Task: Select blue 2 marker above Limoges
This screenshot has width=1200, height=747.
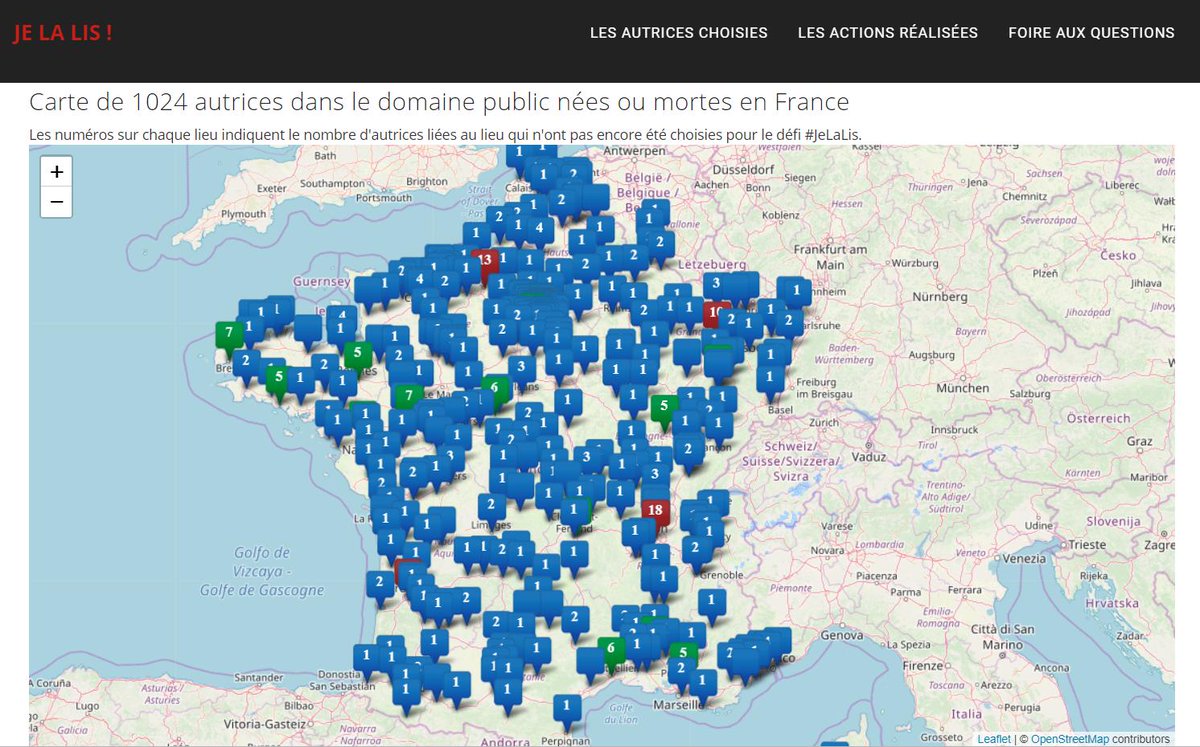Action: (491, 507)
